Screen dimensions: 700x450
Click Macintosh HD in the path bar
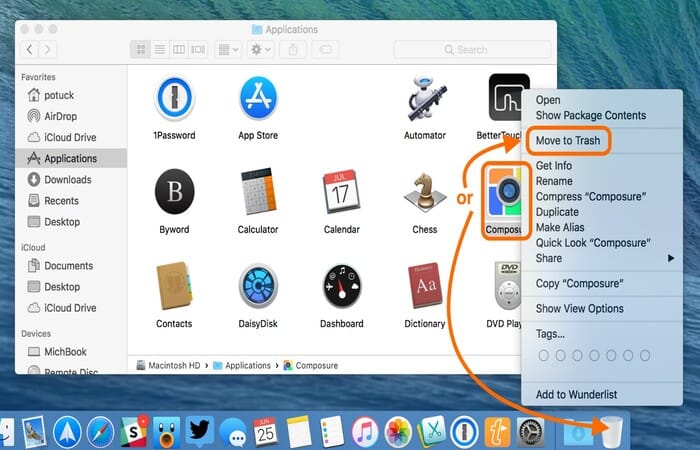tap(168, 365)
